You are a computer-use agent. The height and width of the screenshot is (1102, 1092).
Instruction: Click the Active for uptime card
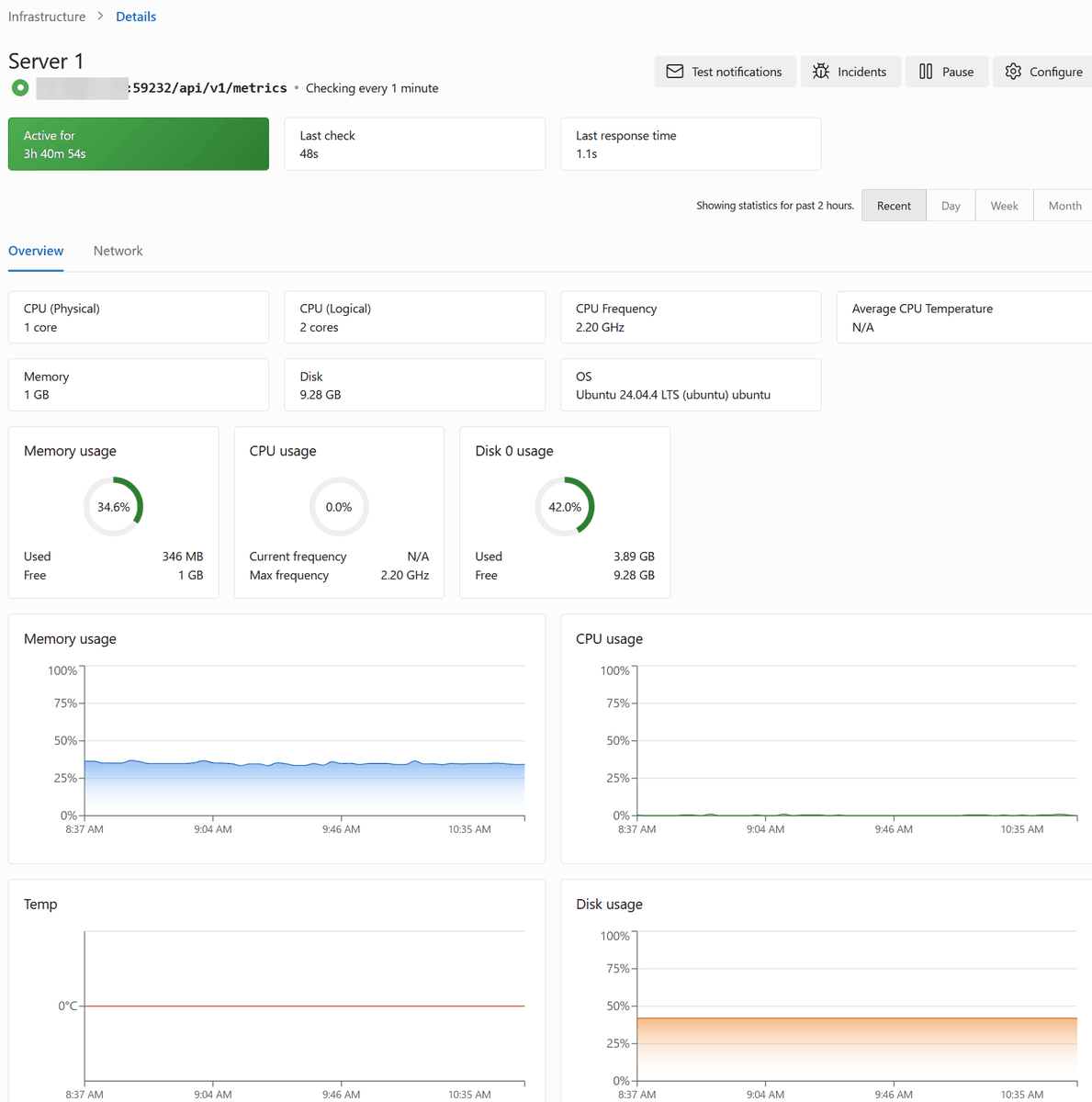[139, 144]
